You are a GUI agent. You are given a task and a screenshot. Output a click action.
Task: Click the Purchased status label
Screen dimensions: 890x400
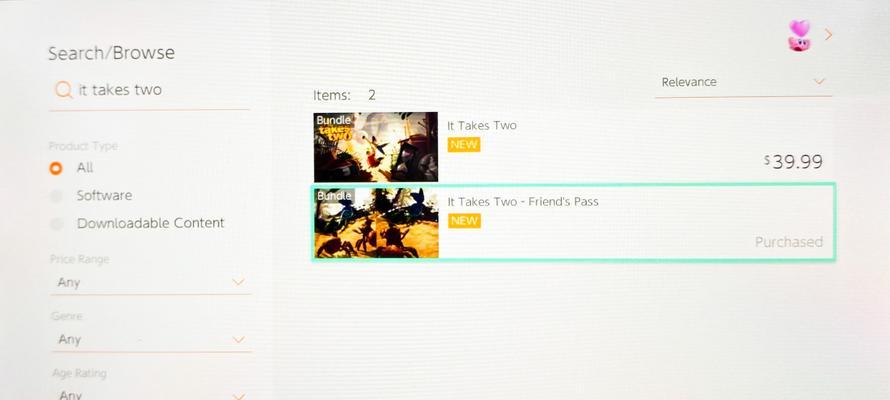pos(788,242)
